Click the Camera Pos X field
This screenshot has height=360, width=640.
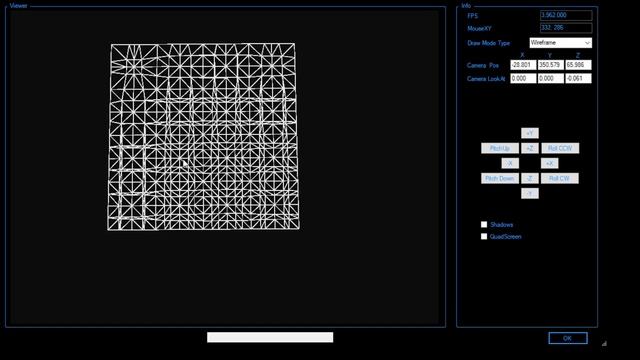click(x=523, y=65)
